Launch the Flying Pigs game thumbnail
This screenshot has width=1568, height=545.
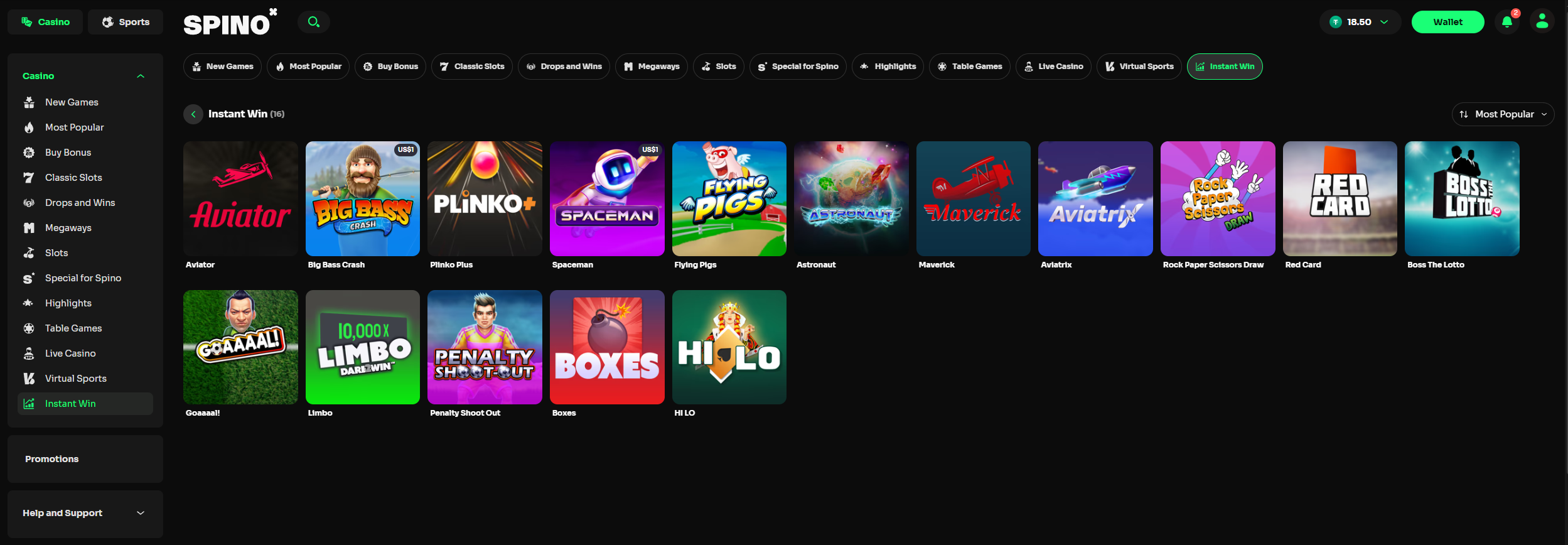pyautogui.click(x=729, y=198)
